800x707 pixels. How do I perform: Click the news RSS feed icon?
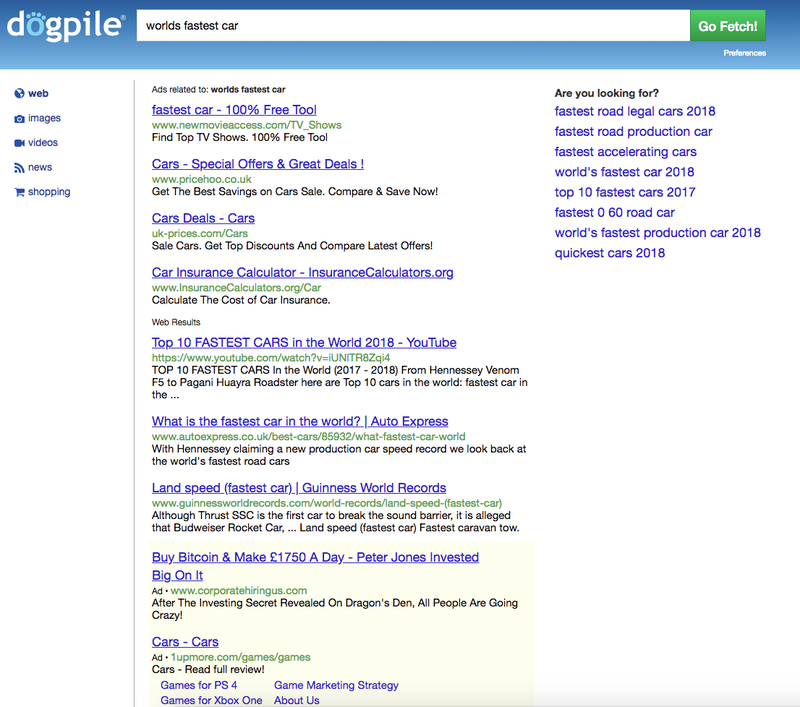pyautogui.click(x=19, y=168)
